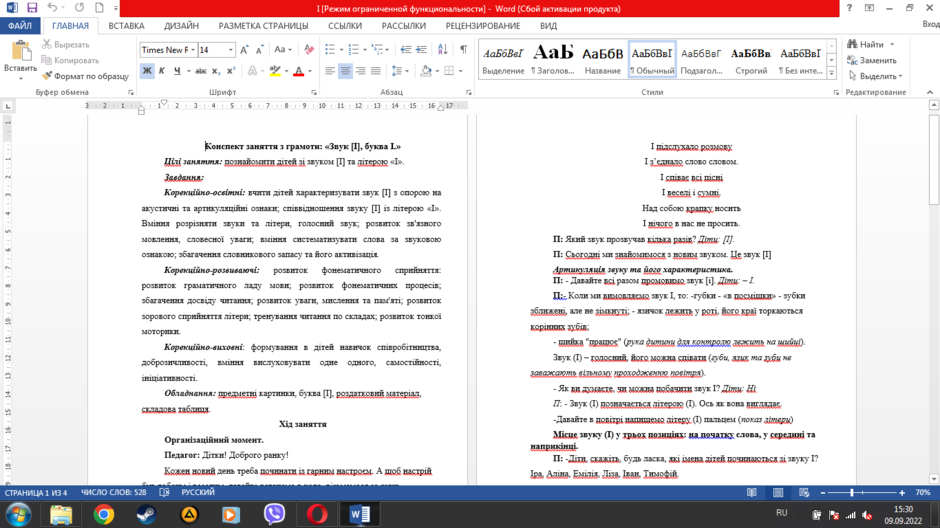Image resolution: width=940 pixels, height=528 pixels.
Task: Decrease font size with shrink icon
Action: tap(259, 50)
